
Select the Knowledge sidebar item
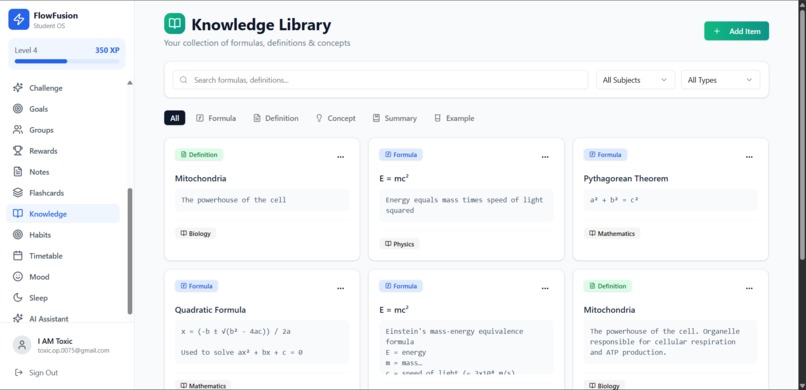click(x=63, y=214)
